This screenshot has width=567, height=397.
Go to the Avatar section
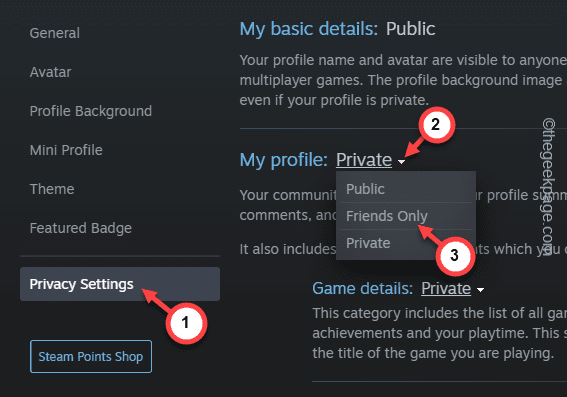click(50, 72)
